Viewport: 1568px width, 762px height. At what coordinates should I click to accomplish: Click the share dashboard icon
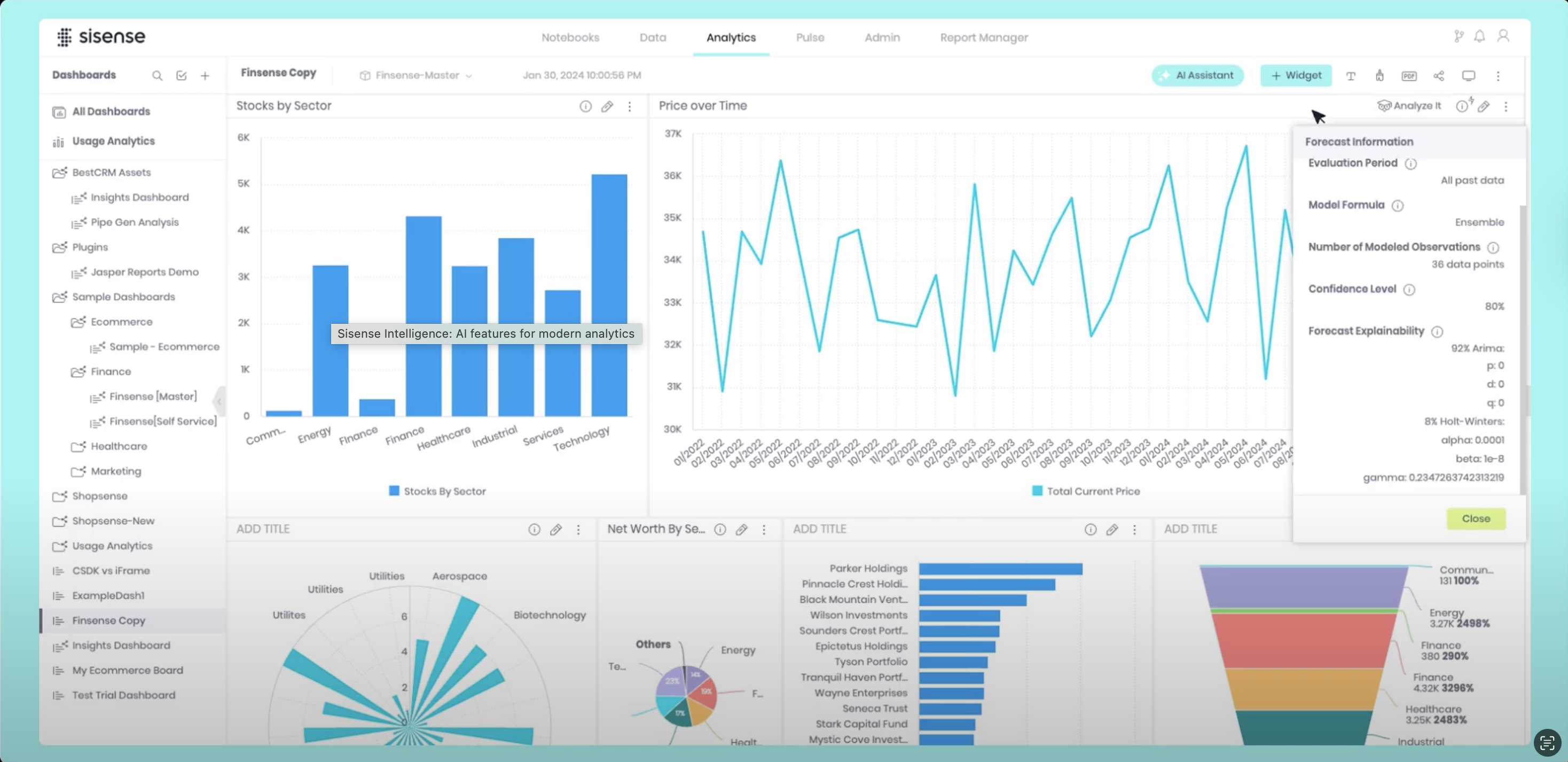1438,75
